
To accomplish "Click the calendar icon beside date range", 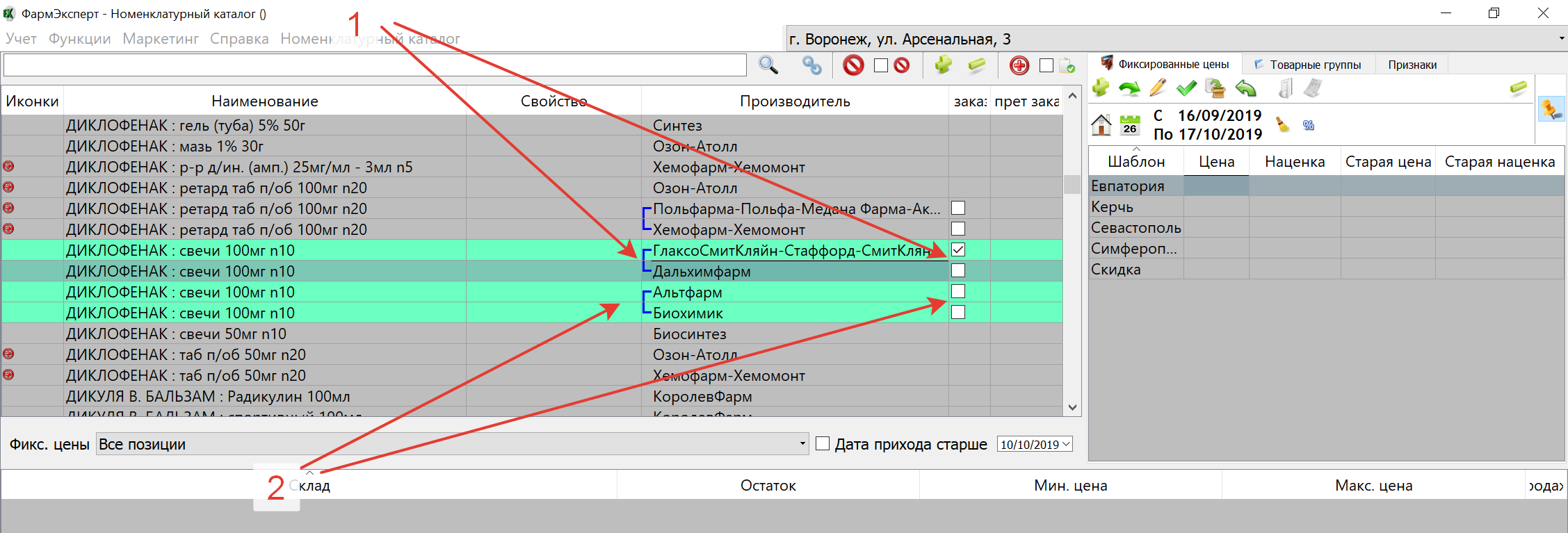I will click(1130, 125).
